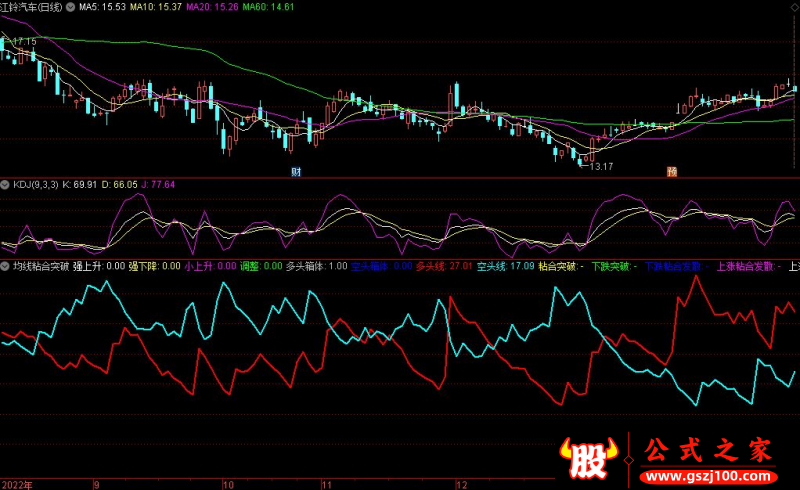Select the KDJ(9,3,3) indicator name

[x=36, y=185]
